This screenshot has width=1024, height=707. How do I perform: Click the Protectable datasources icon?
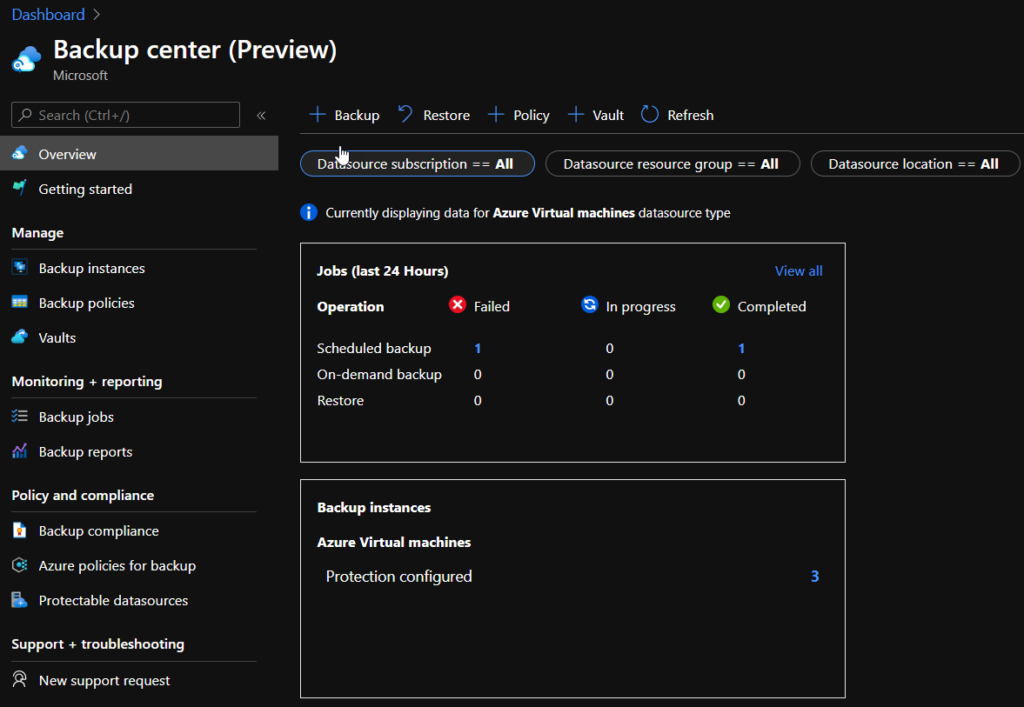20,600
